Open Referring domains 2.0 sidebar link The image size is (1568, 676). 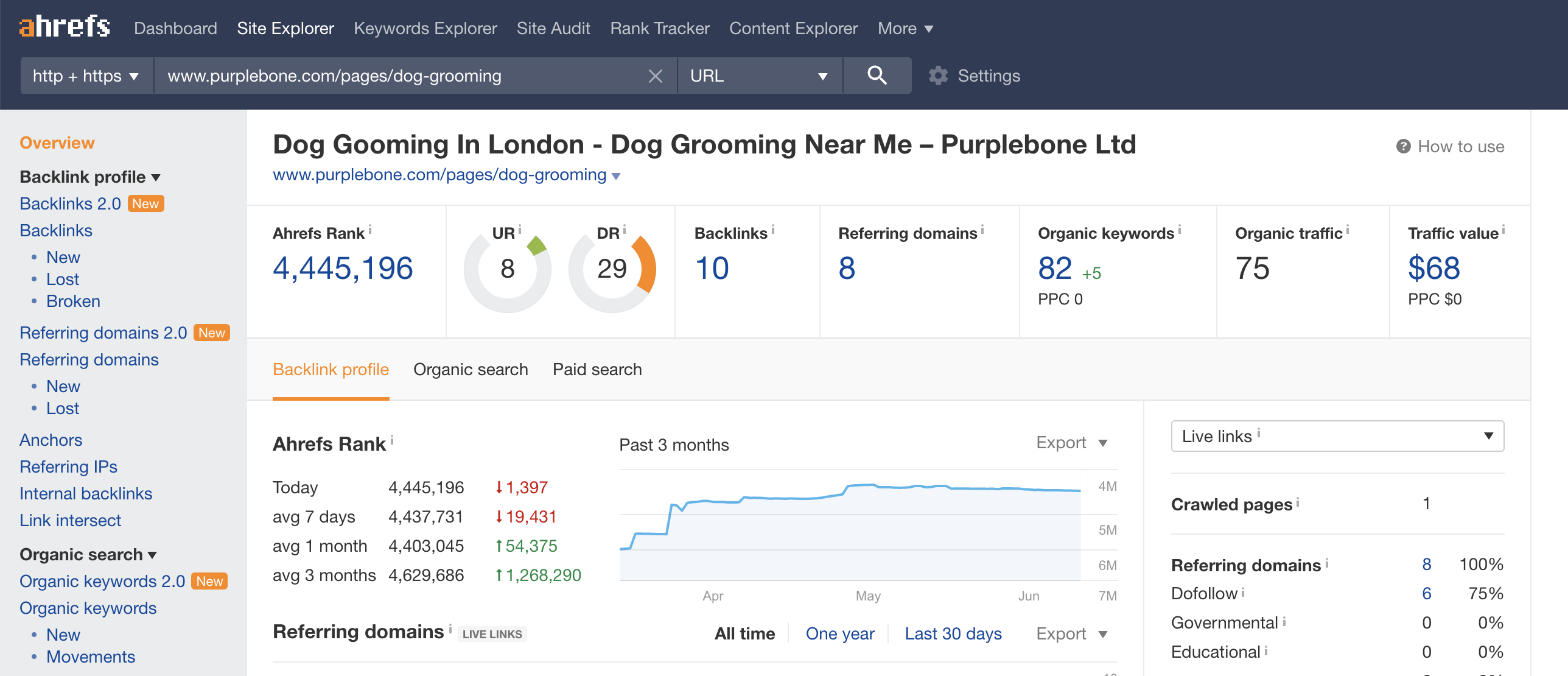(103, 333)
